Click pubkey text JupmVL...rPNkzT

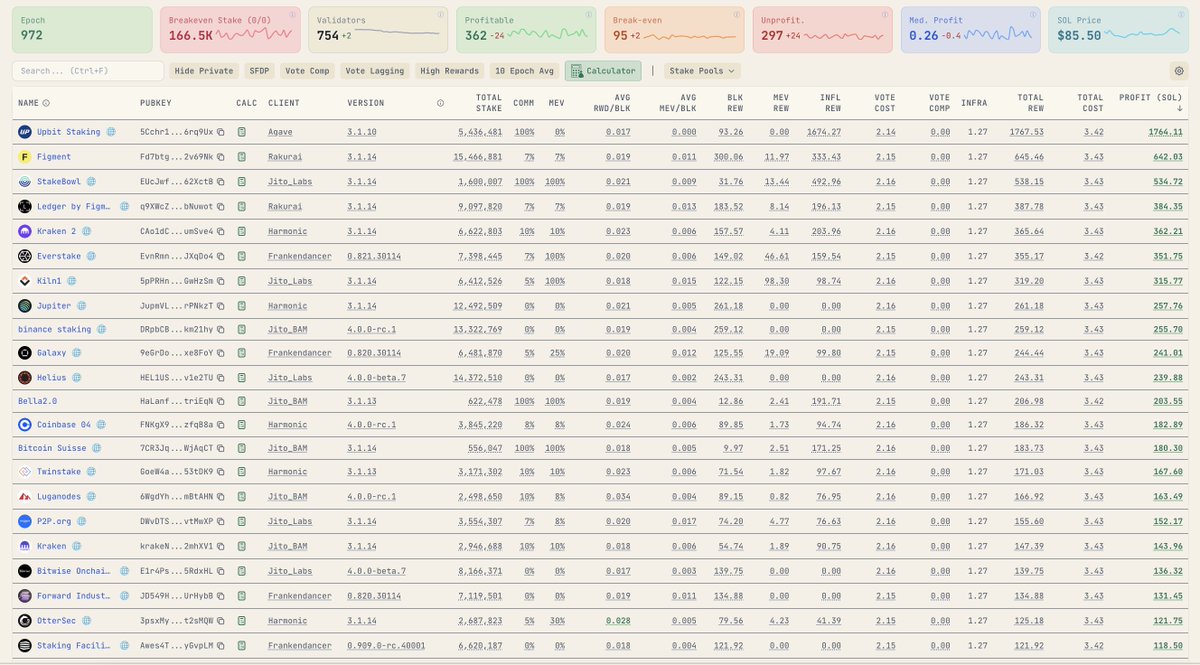click(177, 305)
